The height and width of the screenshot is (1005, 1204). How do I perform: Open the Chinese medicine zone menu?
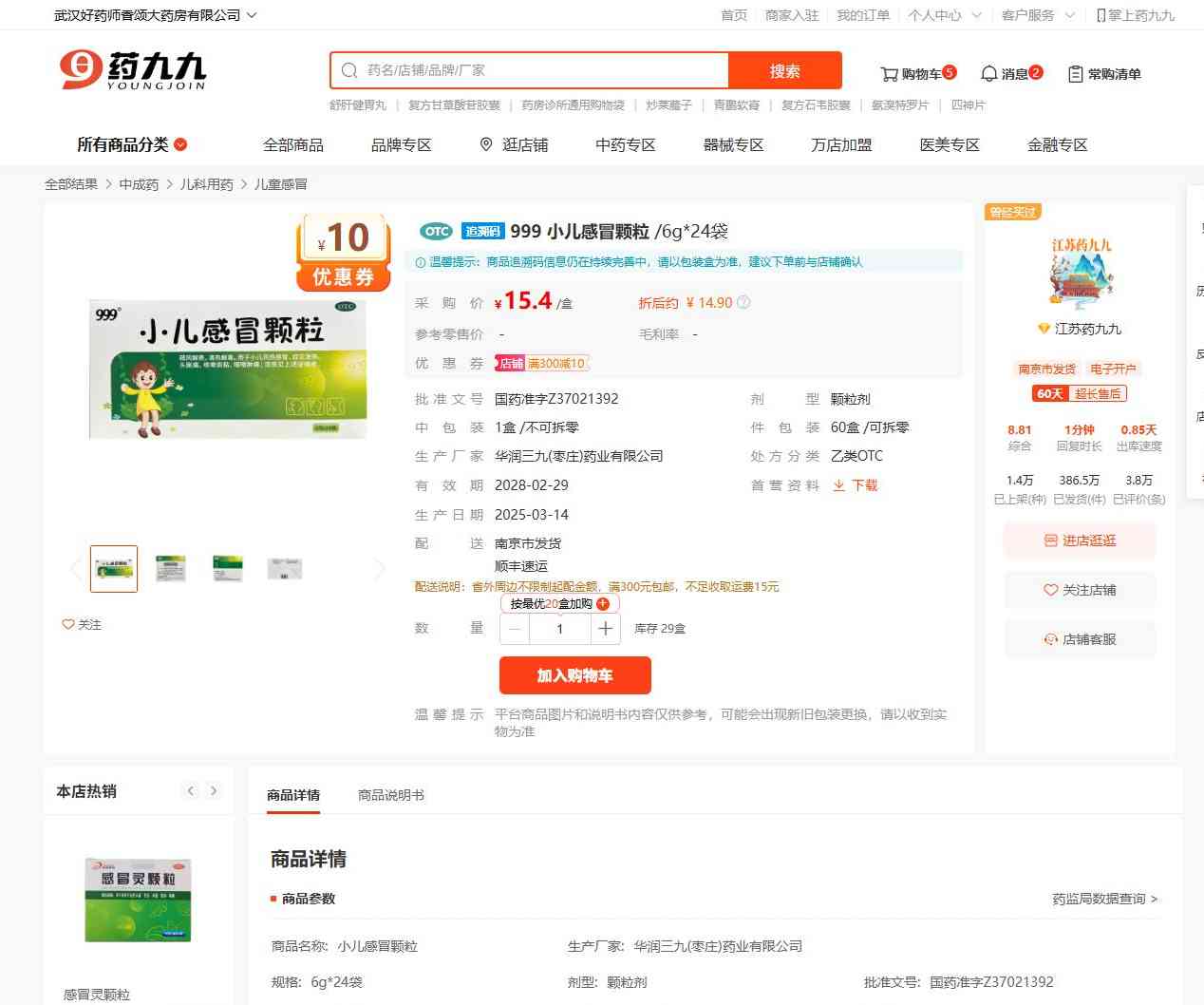(625, 144)
